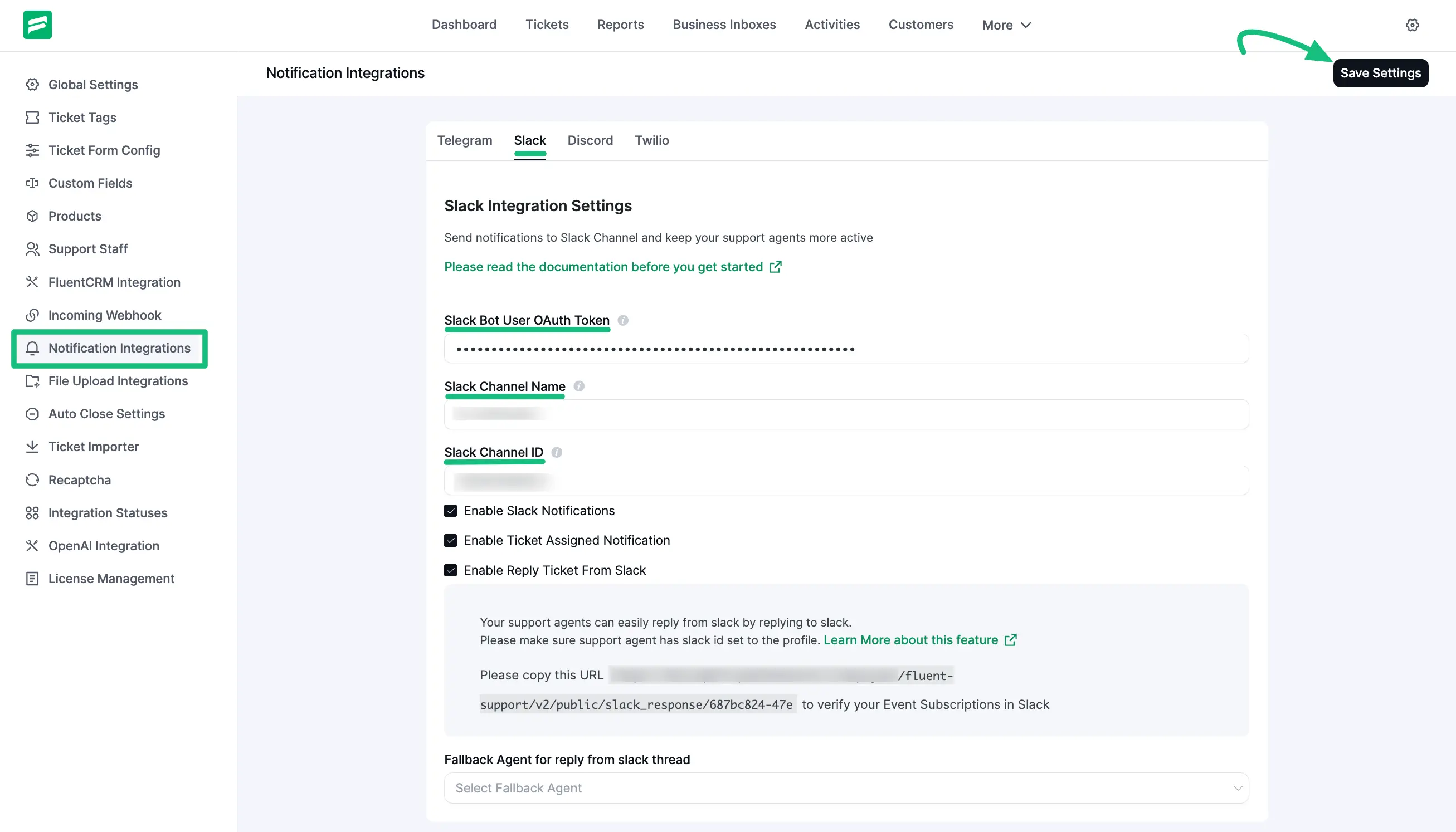Click the Save Settings button
This screenshot has height=832, width=1456.
(x=1380, y=72)
